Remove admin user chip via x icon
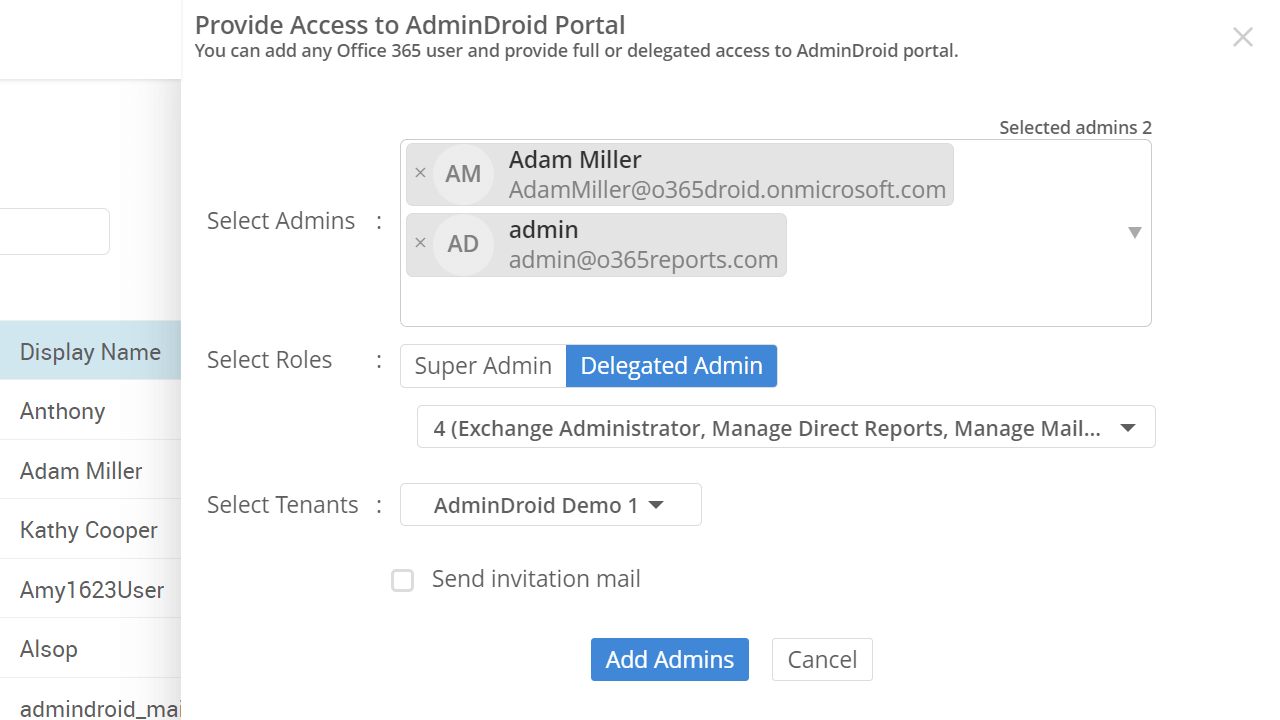The height and width of the screenshot is (720, 1280). [420, 244]
